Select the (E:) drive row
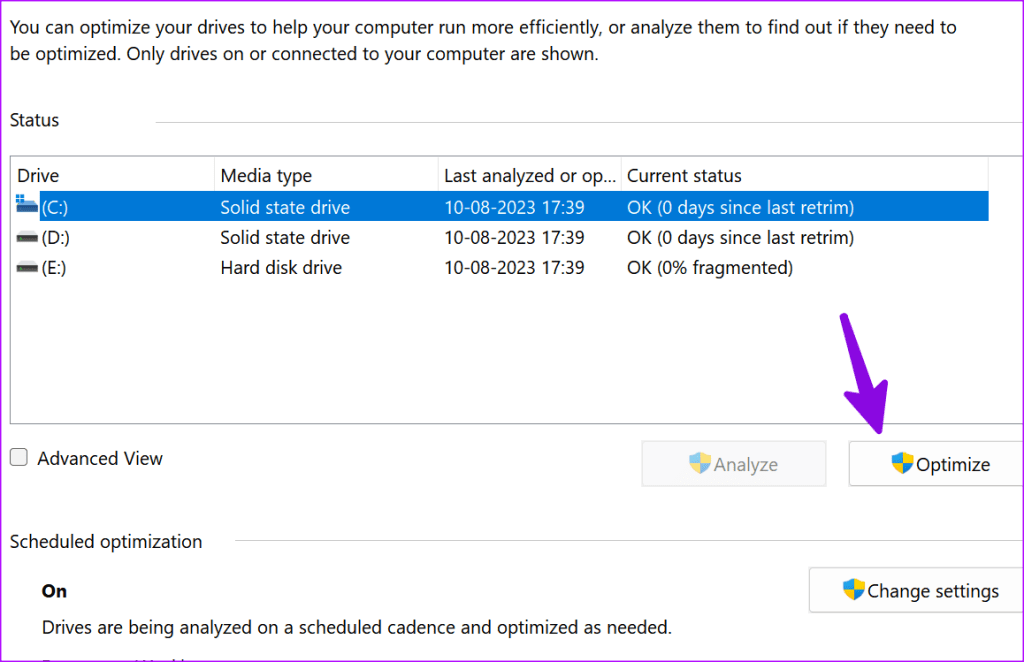 400,267
